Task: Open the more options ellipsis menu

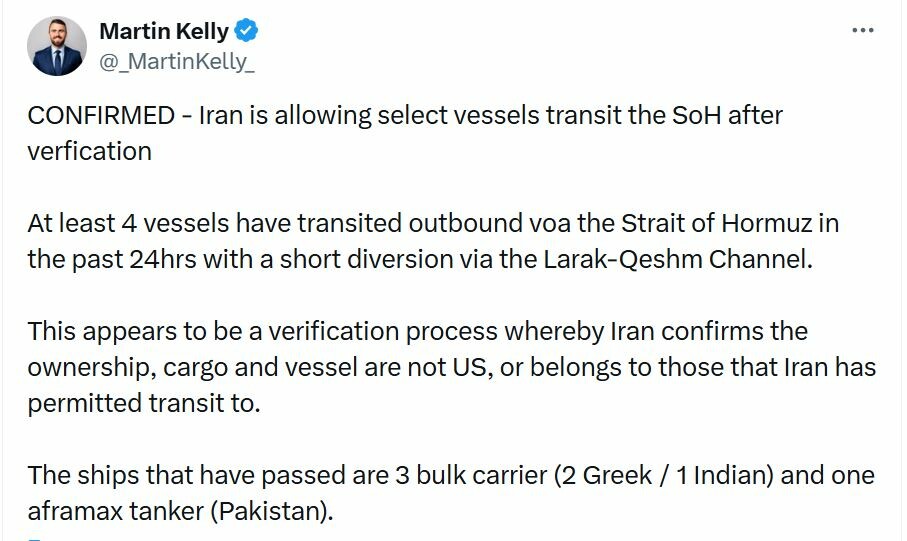Action: [x=862, y=30]
